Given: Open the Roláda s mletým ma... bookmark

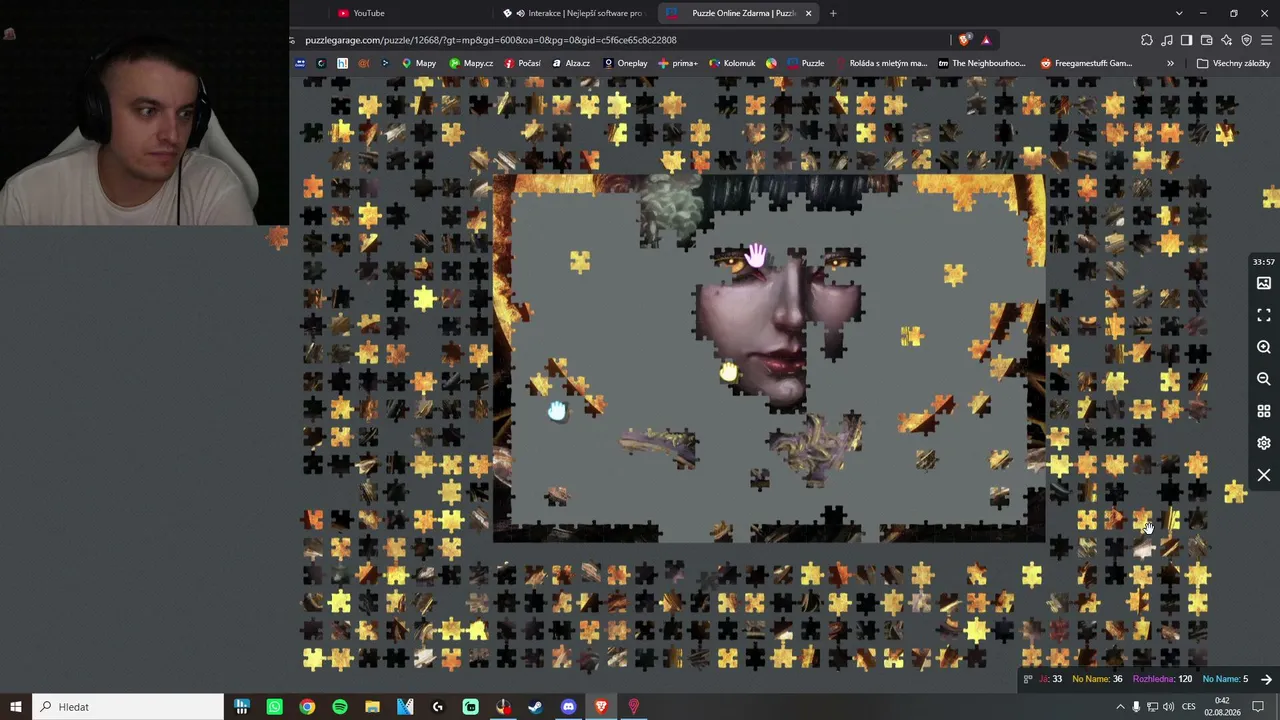Looking at the screenshot, I should point(880,63).
